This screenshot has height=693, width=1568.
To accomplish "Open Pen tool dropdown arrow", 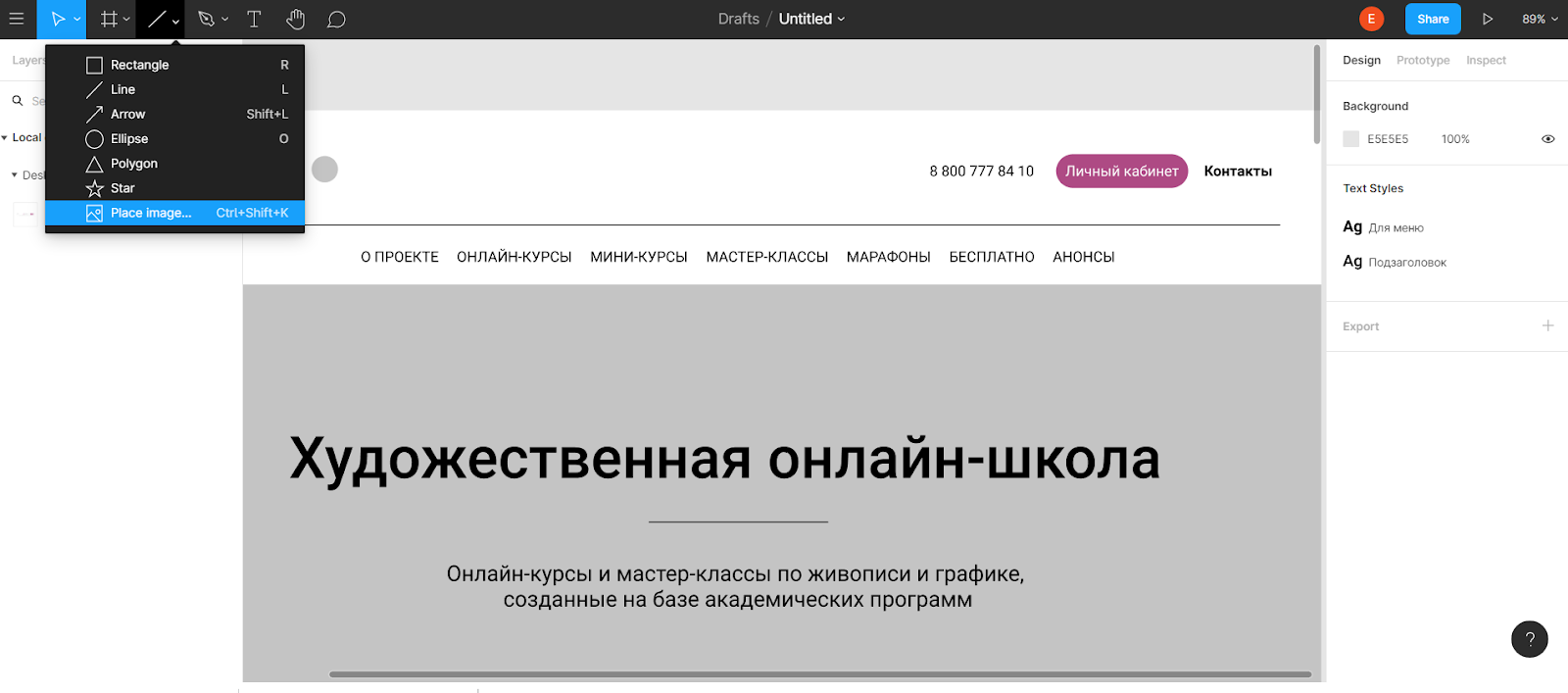I will (x=225, y=20).
